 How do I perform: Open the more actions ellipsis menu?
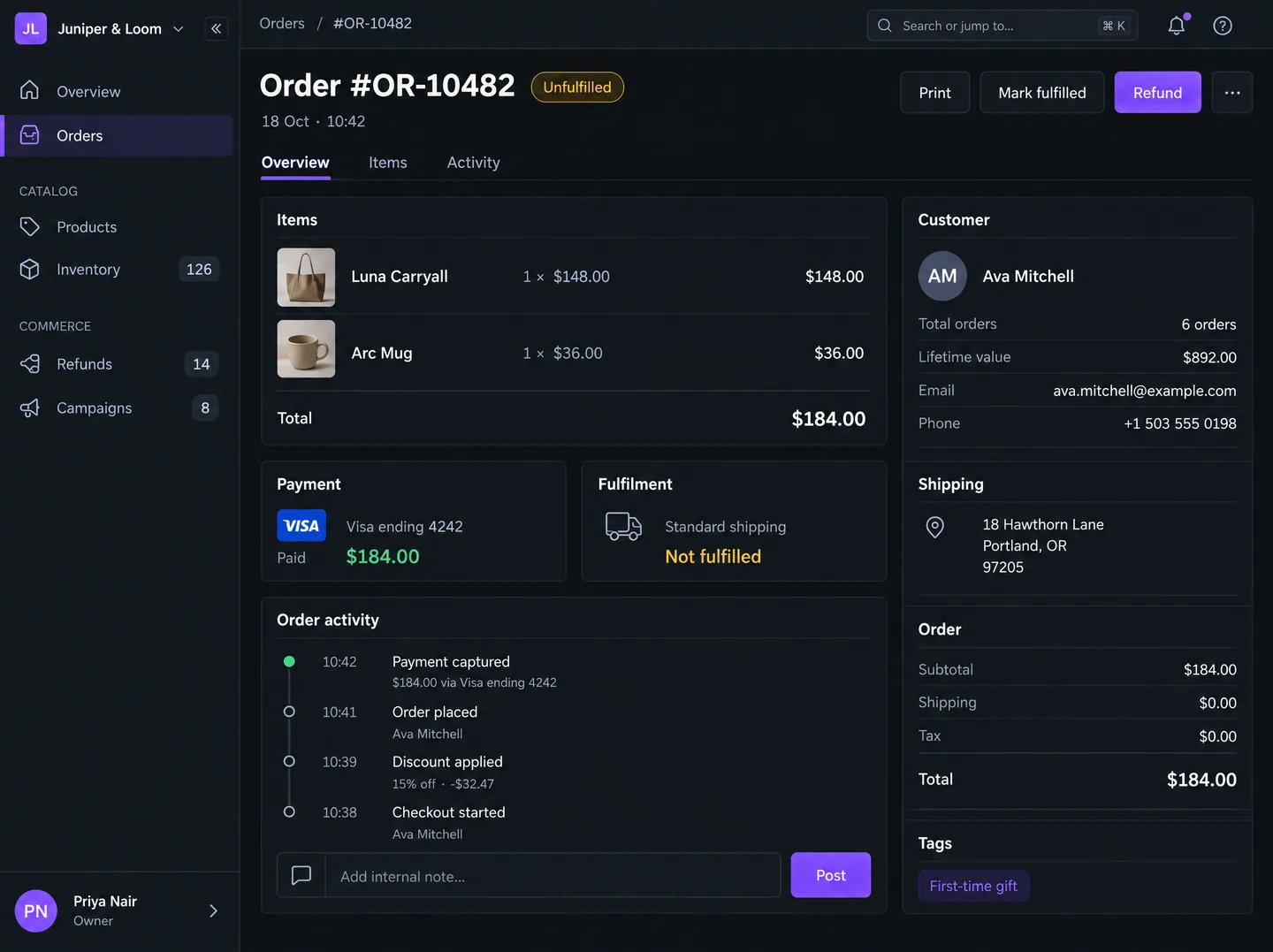(1232, 92)
